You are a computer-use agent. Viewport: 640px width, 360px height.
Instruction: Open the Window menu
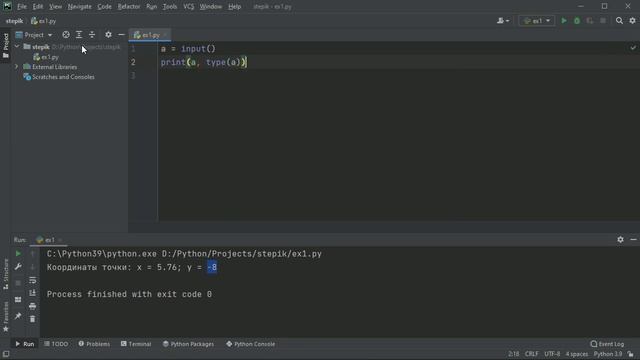point(211,7)
